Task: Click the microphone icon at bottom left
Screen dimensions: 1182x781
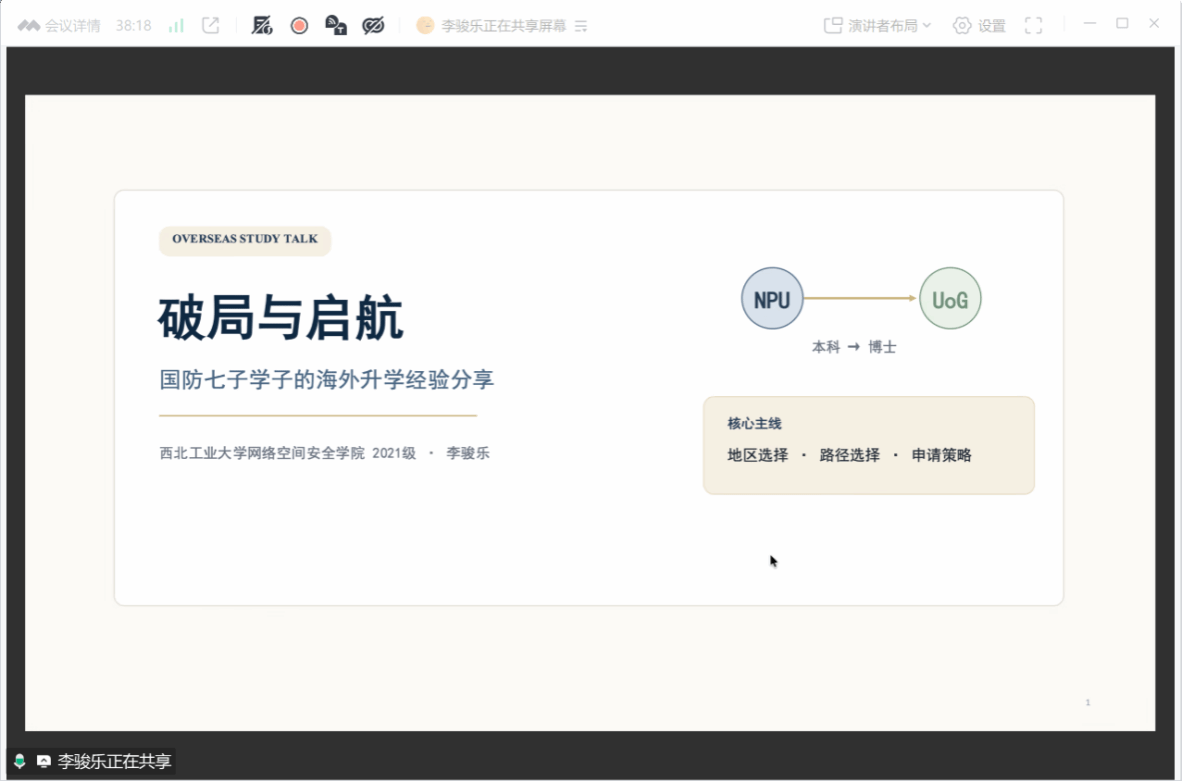Action: click(20, 761)
